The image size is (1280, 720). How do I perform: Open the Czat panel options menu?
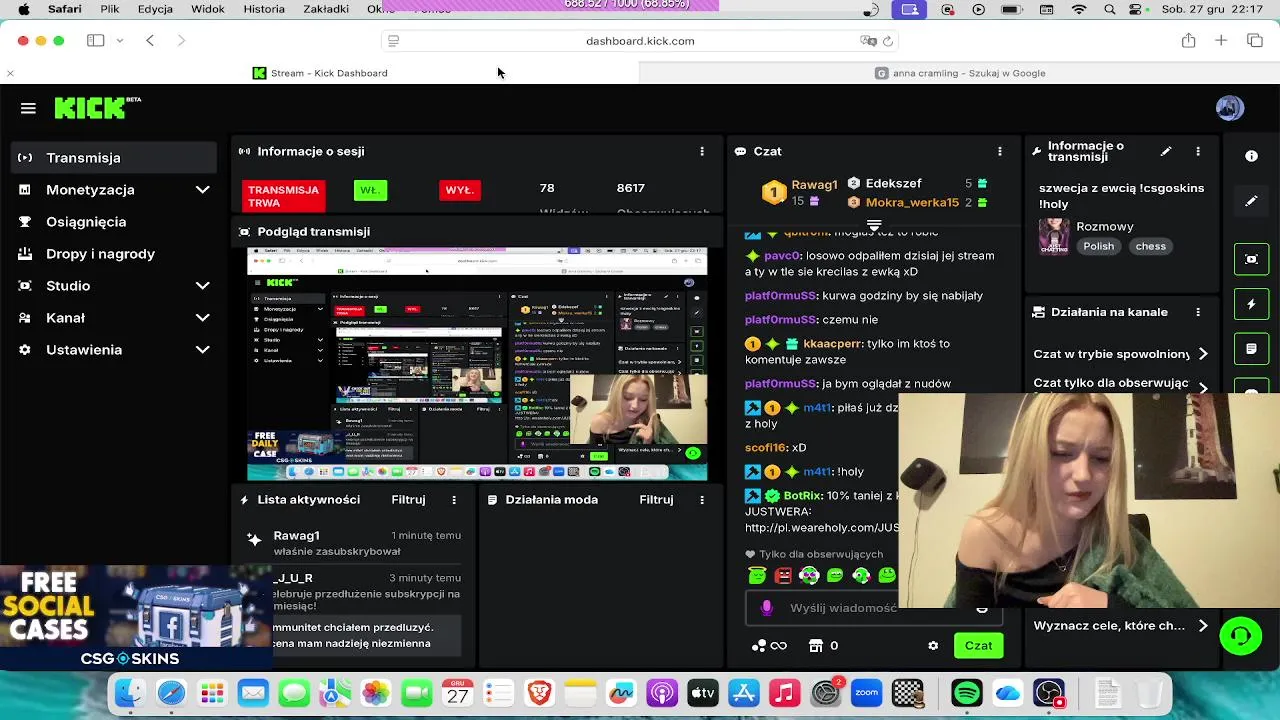tap(999, 151)
